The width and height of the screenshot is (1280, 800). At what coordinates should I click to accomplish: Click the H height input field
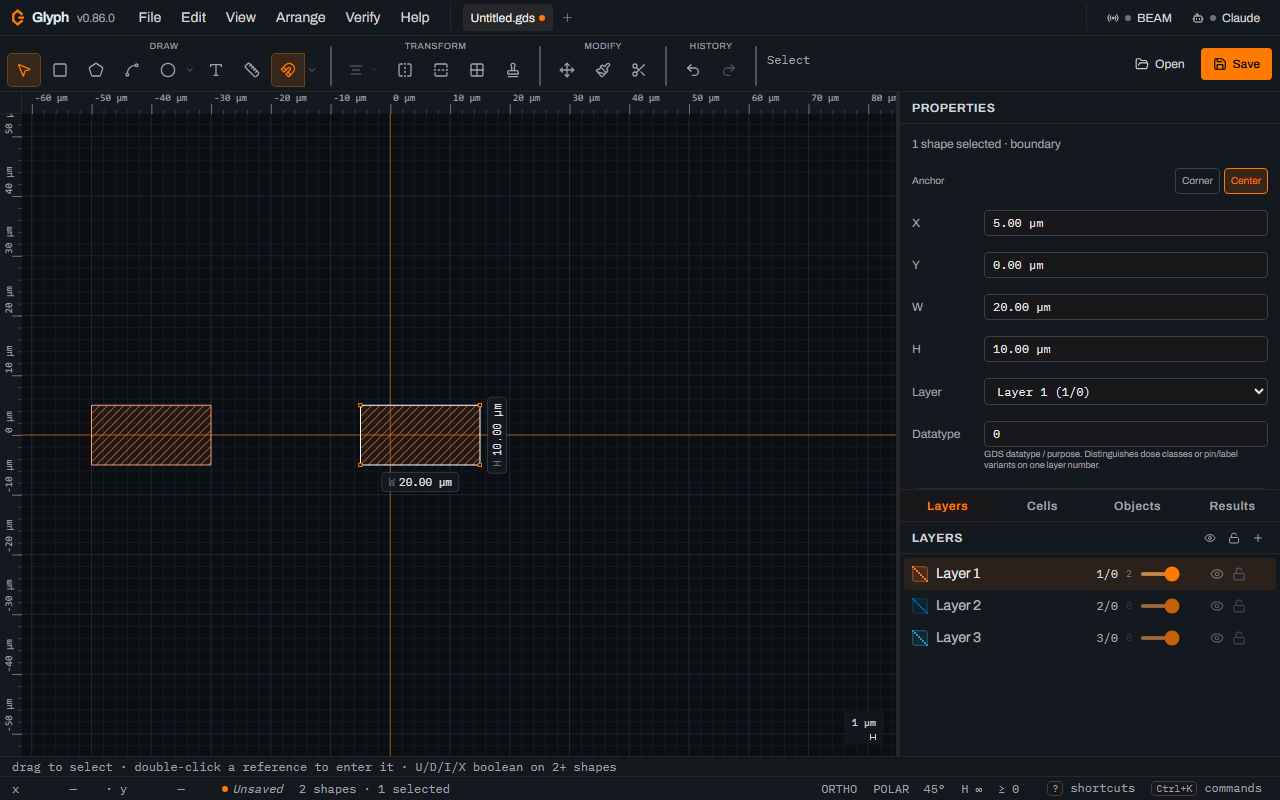1126,349
